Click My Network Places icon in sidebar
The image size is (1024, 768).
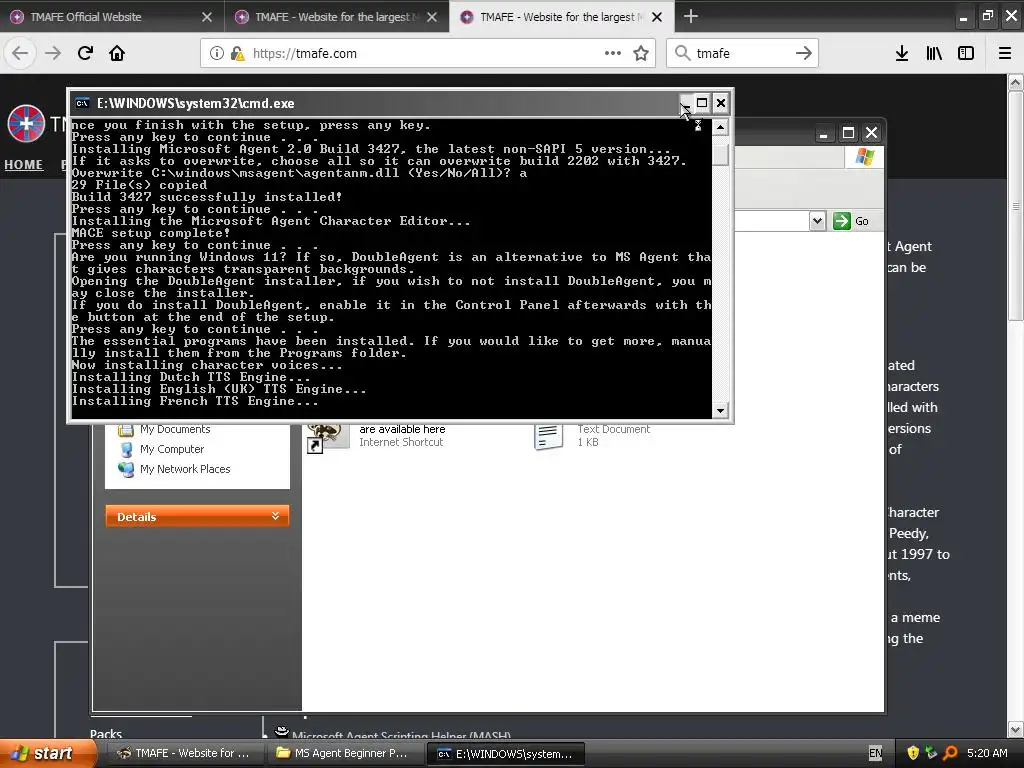click(x=126, y=469)
